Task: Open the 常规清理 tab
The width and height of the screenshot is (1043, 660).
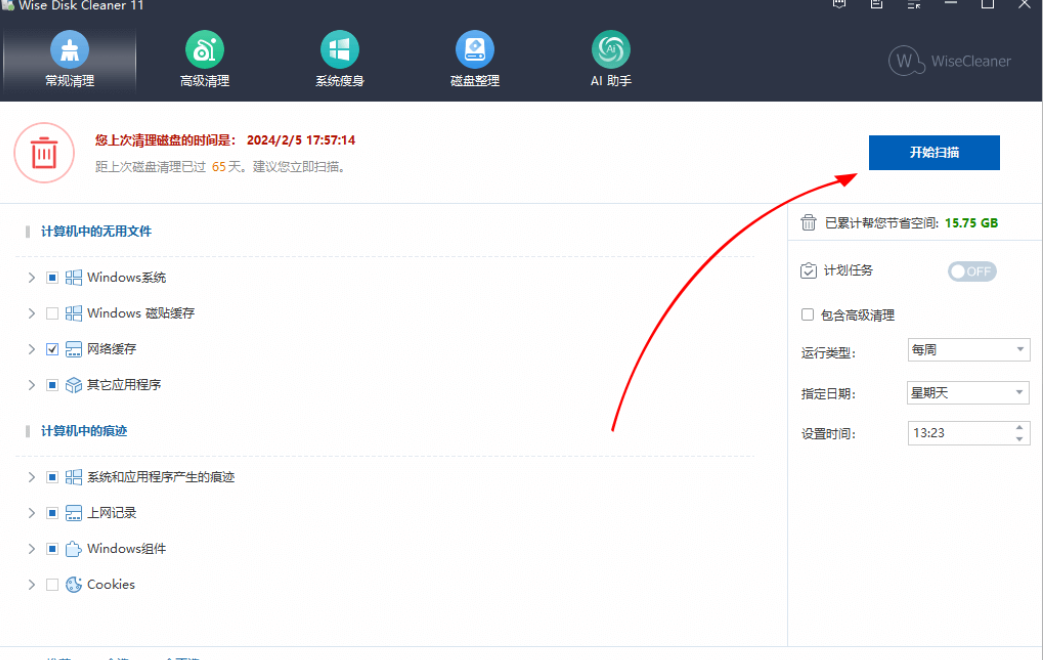Action: pyautogui.click(x=70, y=61)
